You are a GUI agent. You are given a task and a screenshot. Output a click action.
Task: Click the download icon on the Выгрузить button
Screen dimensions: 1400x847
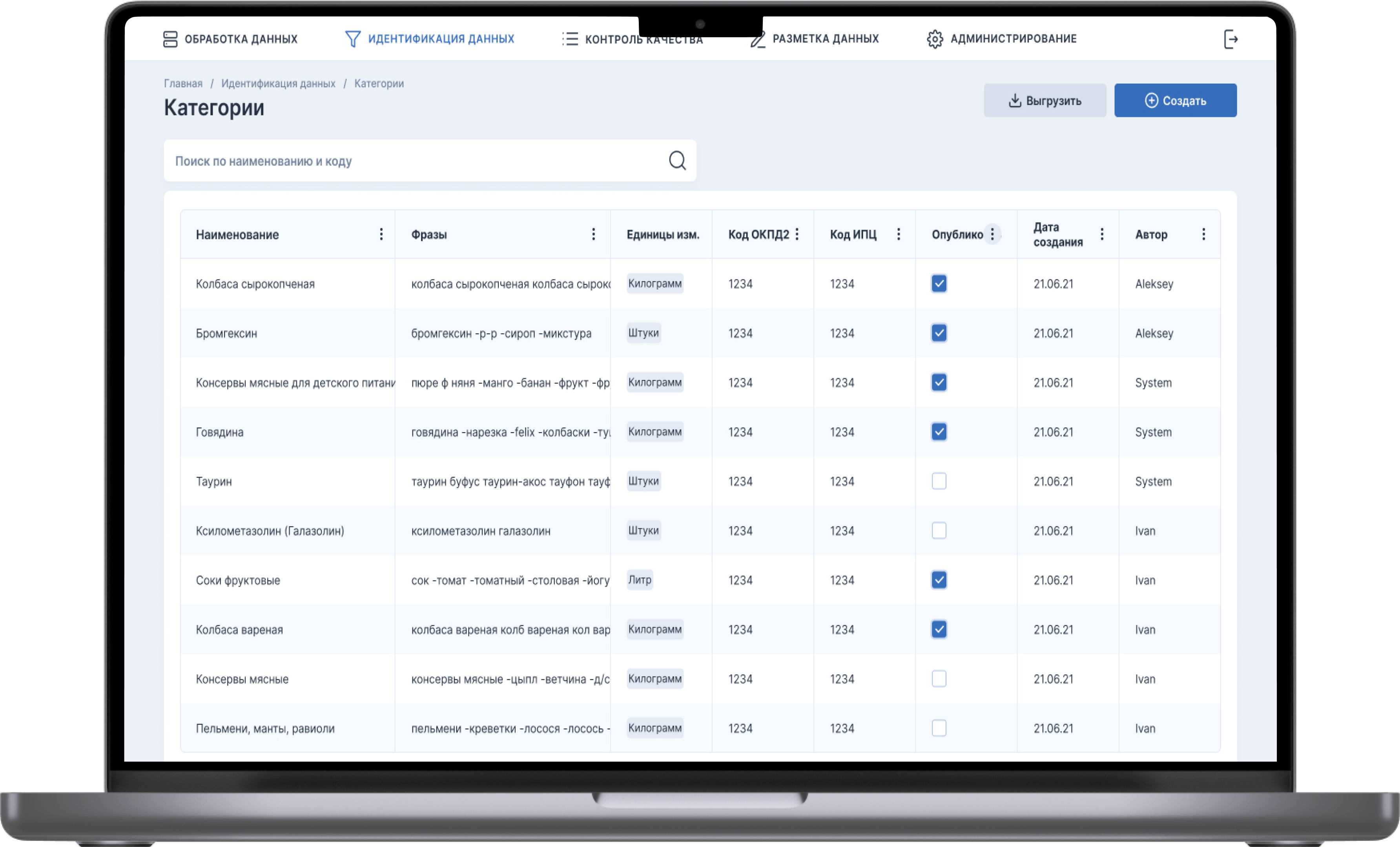[1015, 100]
